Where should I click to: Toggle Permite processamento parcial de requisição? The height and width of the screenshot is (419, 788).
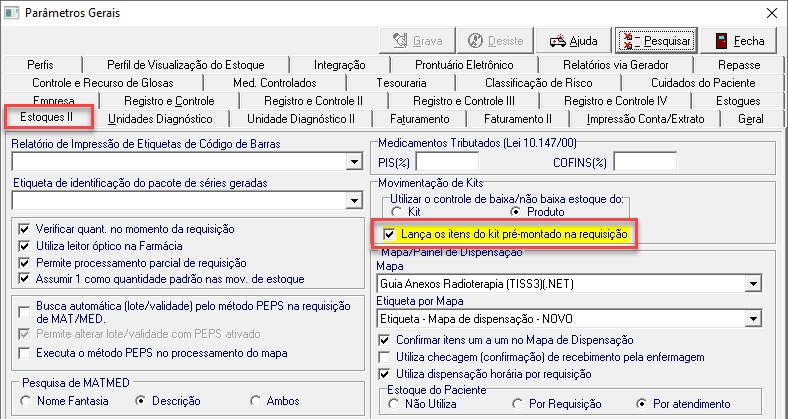(24, 263)
